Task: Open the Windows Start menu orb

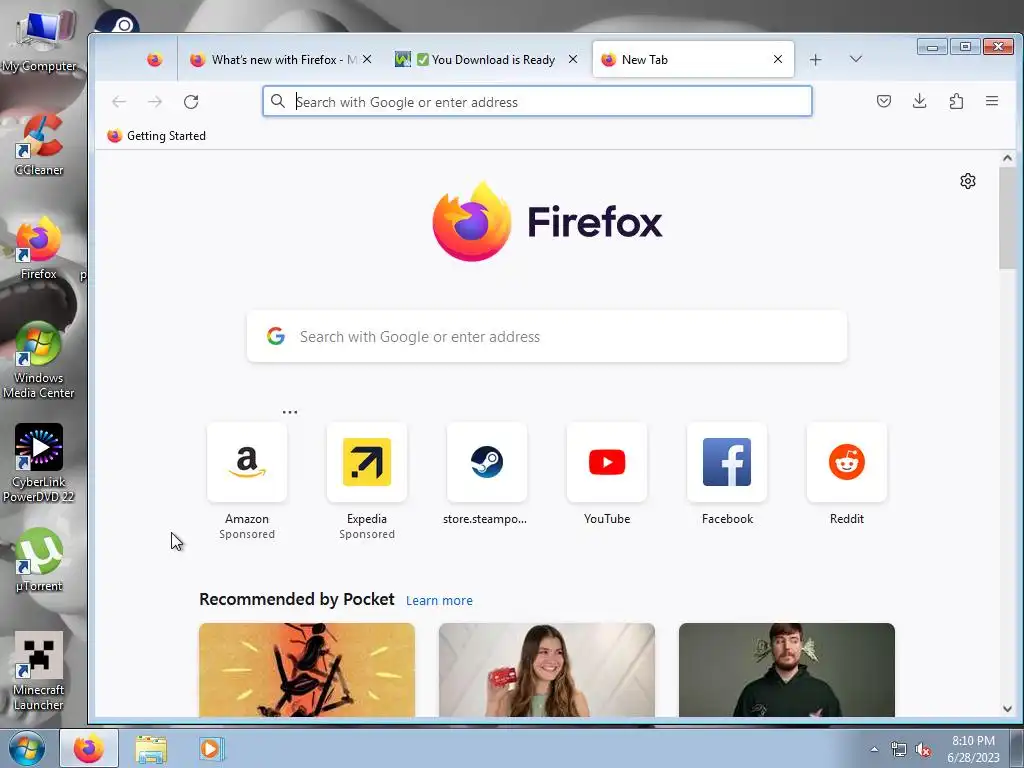Action: pyautogui.click(x=27, y=748)
